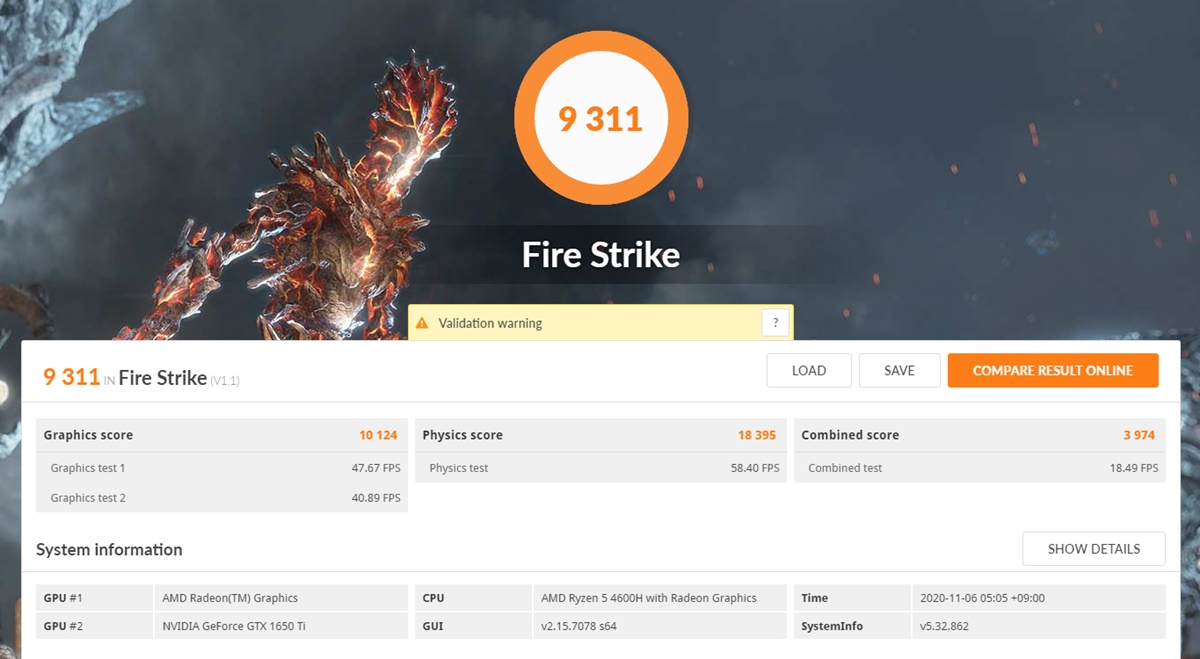The height and width of the screenshot is (659, 1200).
Task: Click the Physics score value 18 395
Action: (758, 435)
